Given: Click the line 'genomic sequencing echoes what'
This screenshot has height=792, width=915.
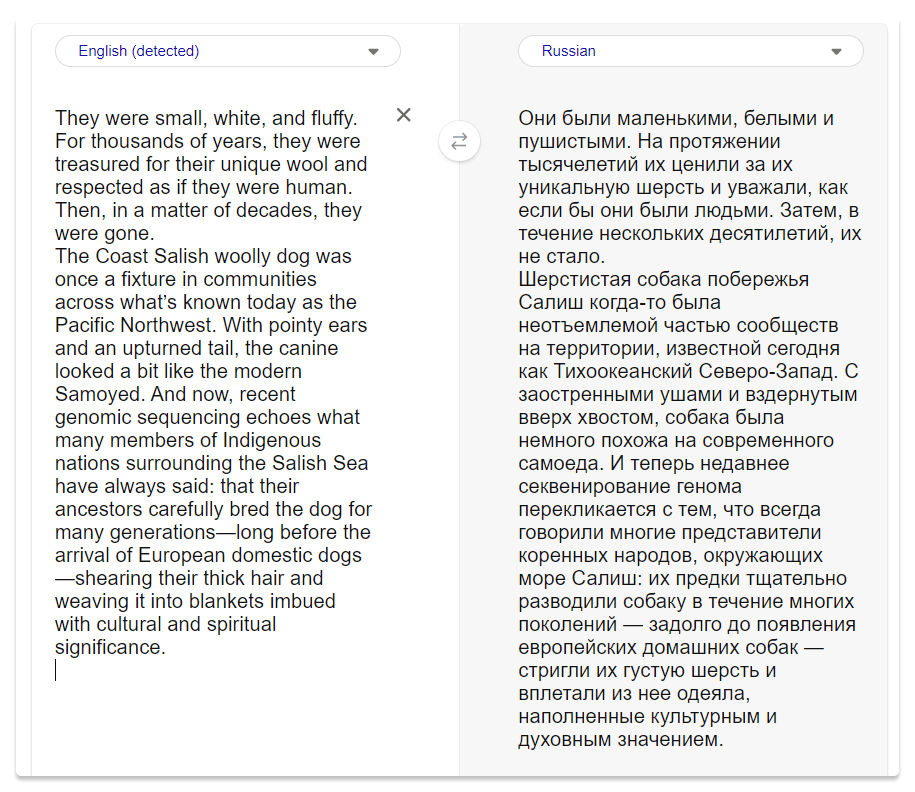Looking at the screenshot, I should (207, 417).
